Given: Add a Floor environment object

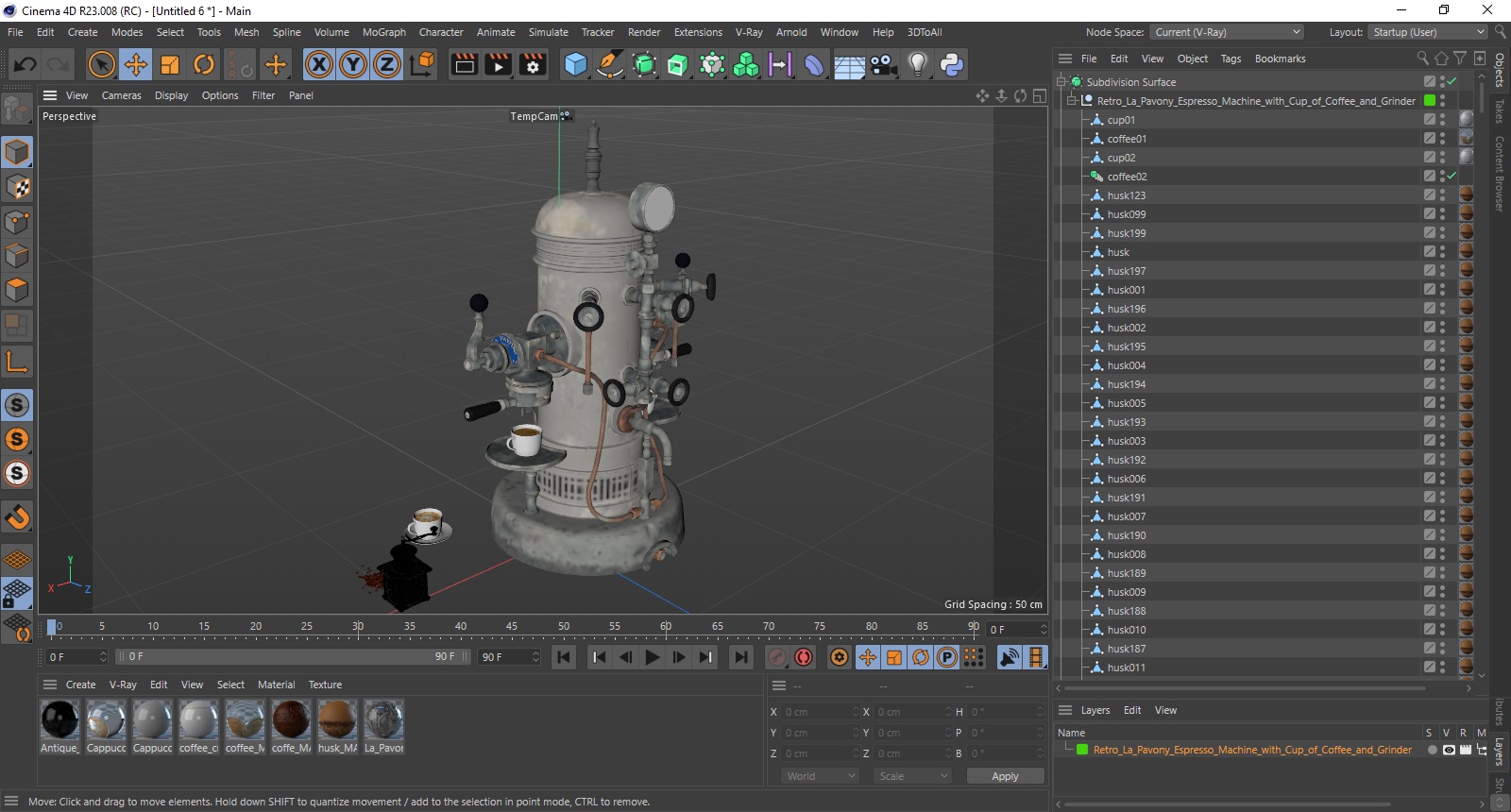Looking at the screenshot, I should (849, 64).
